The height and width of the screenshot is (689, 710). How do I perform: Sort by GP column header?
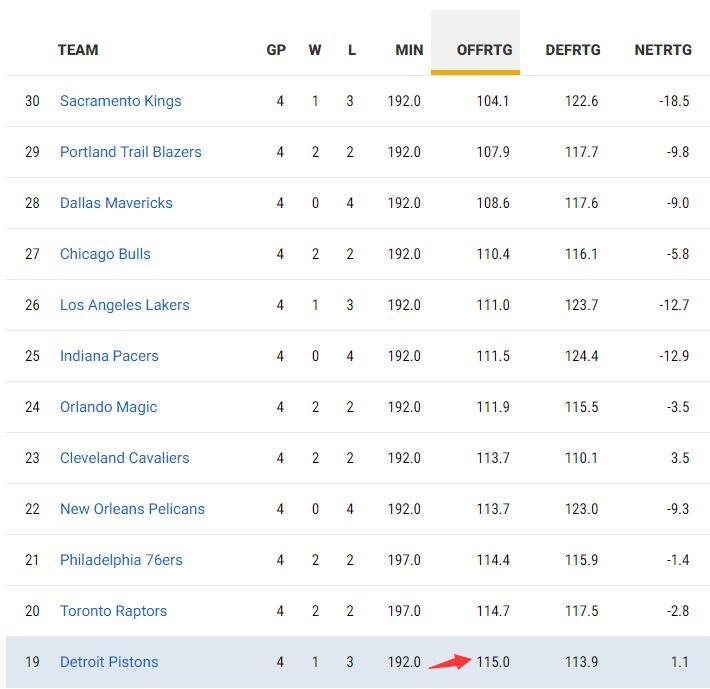click(x=276, y=50)
